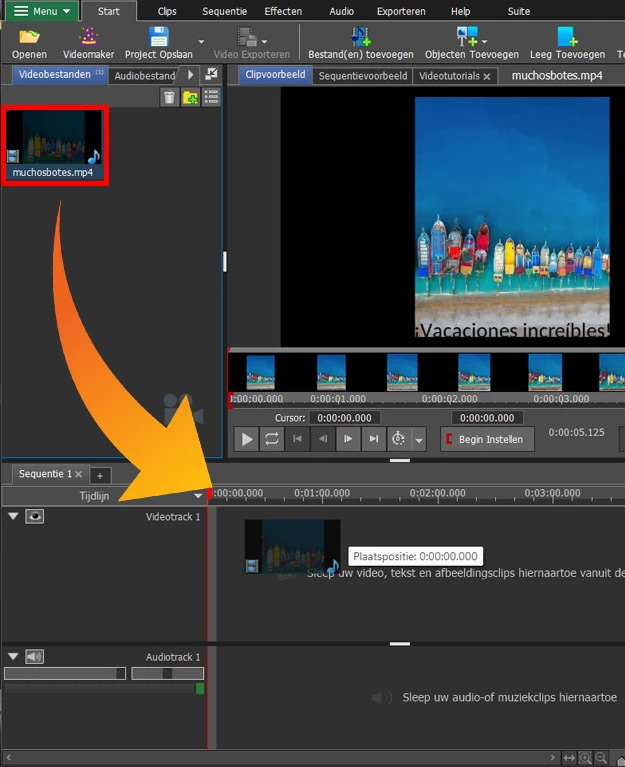625x767 pixels.
Task: Delete selected file with trash icon
Action: pos(169,97)
